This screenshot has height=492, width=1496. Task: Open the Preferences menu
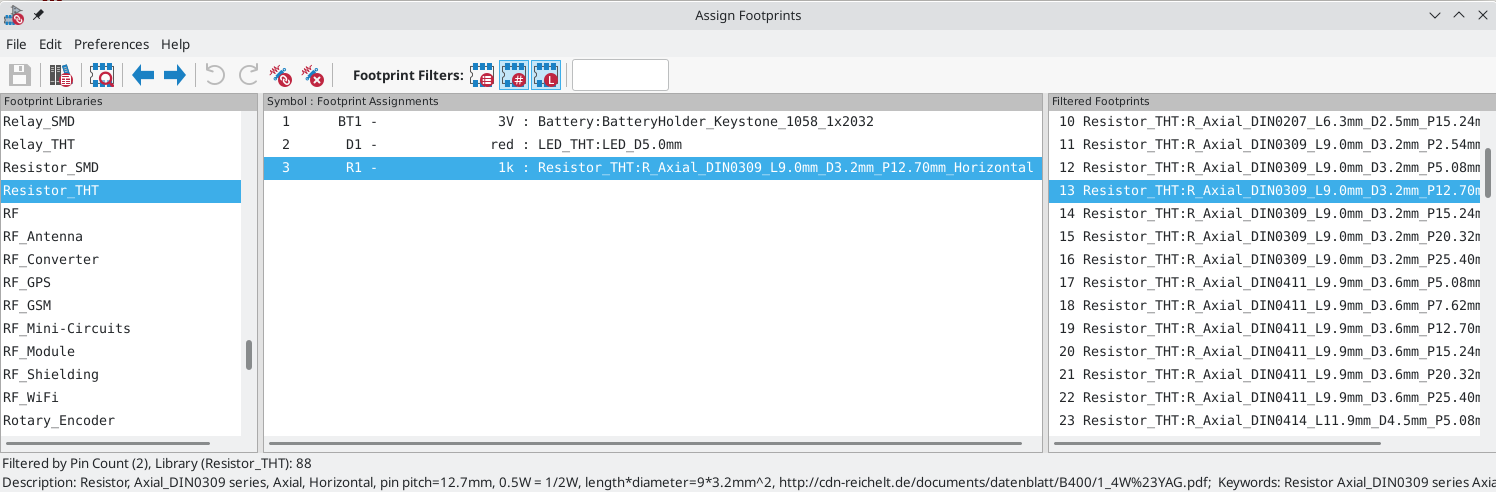pos(111,44)
